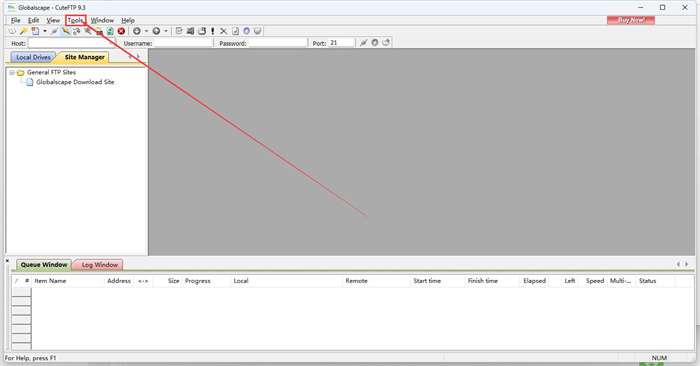The image size is (700, 366).
Task: Open the Tools menu
Action: pos(75,20)
